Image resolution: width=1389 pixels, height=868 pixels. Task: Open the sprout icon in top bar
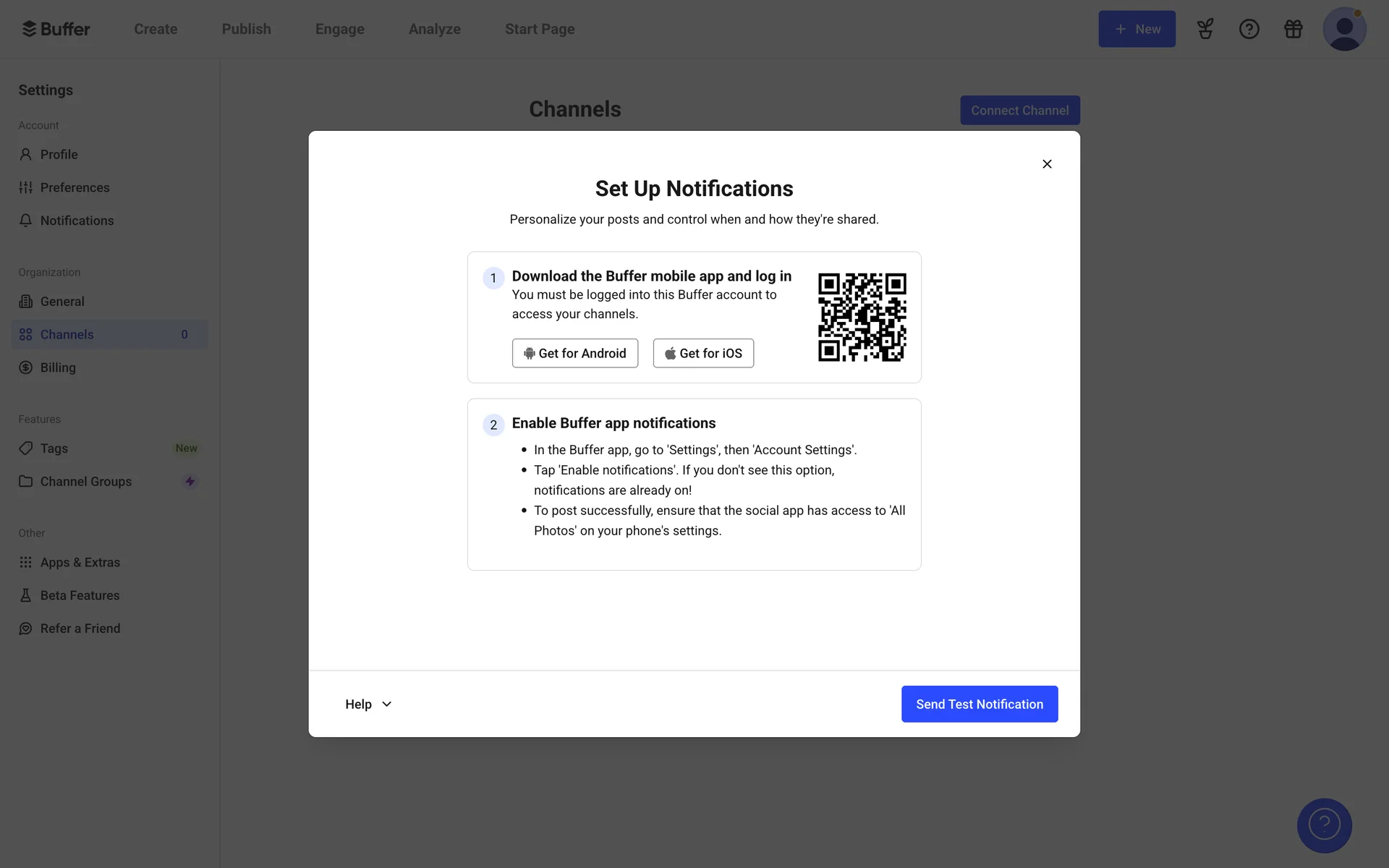pos(1205,29)
